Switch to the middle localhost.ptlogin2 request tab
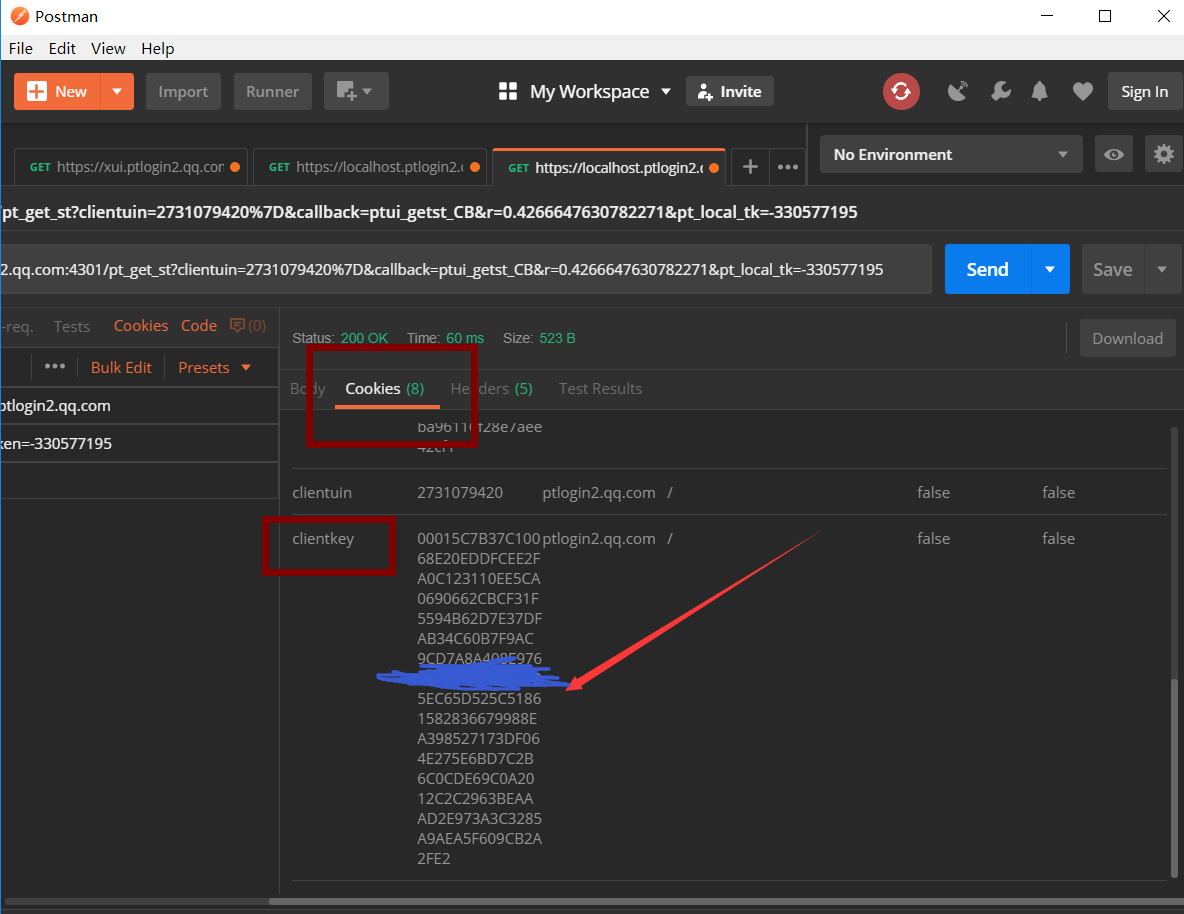The width and height of the screenshot is (1184, 914). pos(370,167)
